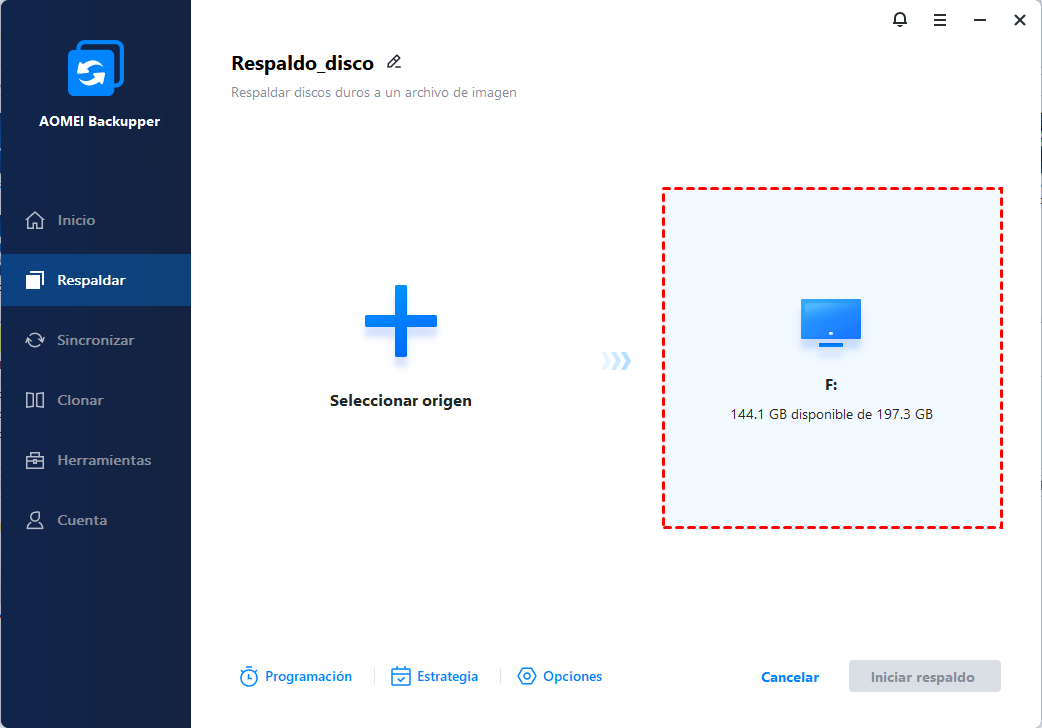Click the person icon beside Cuenta
The width and height of the screenshot is (1042, 728).
click(x=35, y=520)
